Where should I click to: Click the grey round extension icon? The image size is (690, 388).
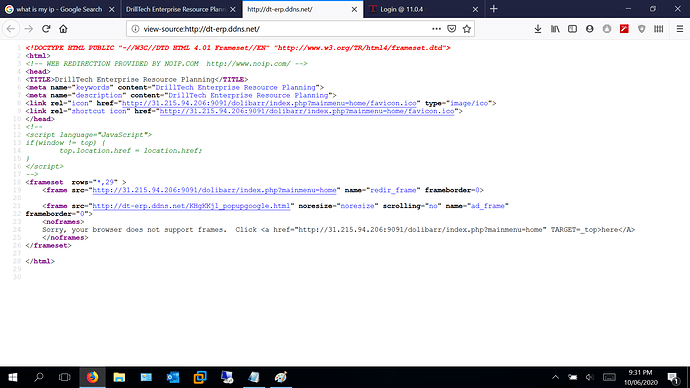[x=607, y=29]
